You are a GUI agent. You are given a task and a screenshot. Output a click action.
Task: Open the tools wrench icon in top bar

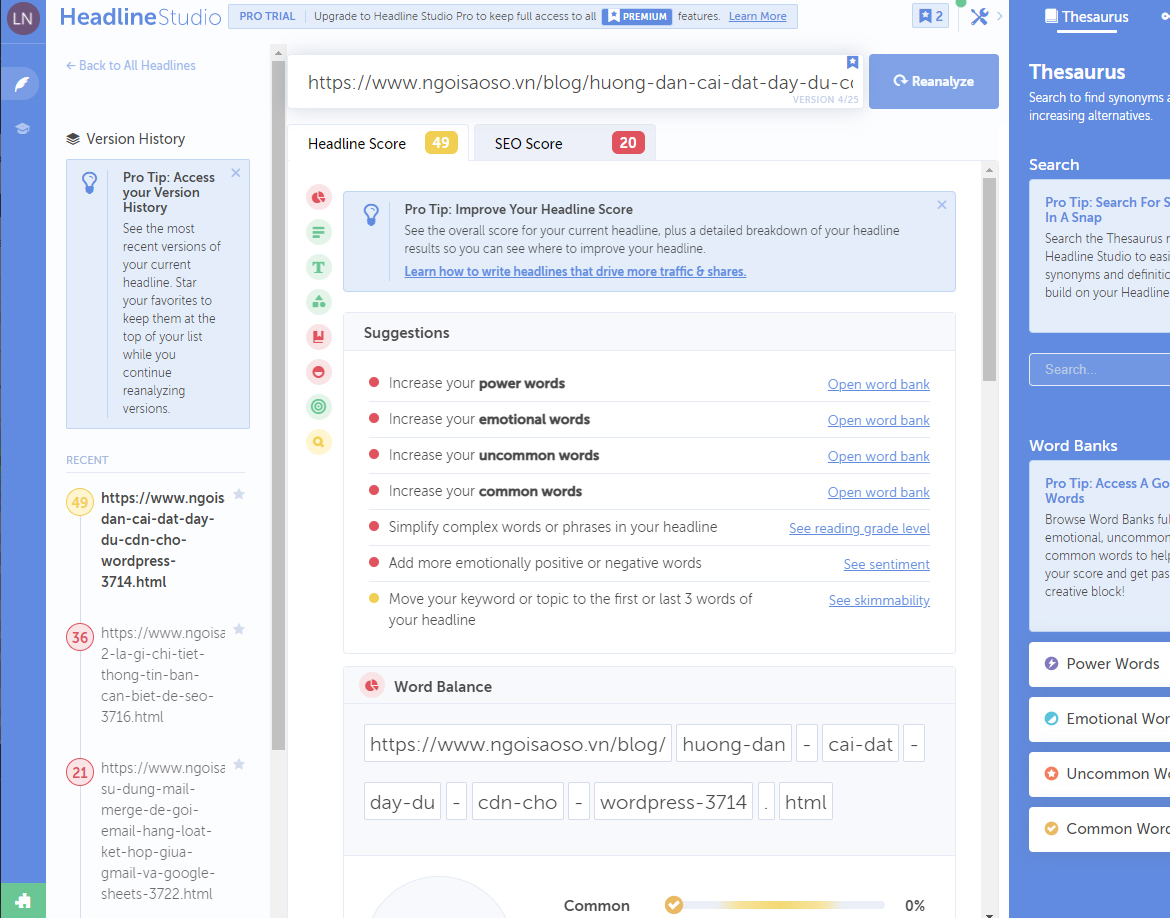(979, 17)
